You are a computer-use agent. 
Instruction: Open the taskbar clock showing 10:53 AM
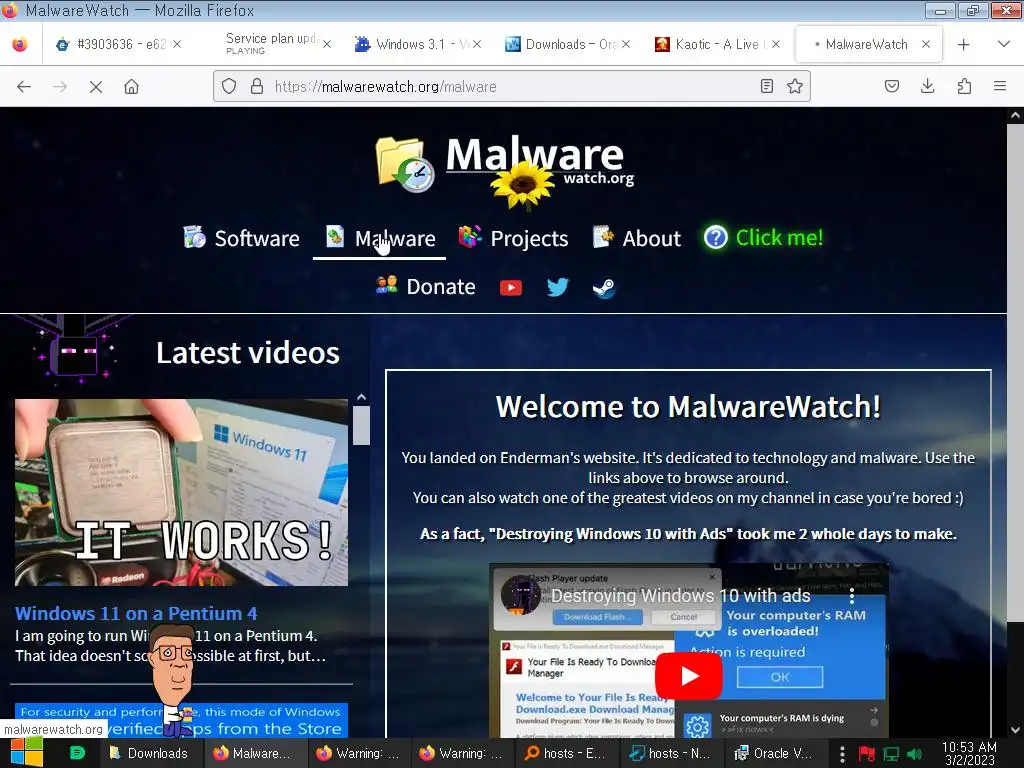pos(969,754)
